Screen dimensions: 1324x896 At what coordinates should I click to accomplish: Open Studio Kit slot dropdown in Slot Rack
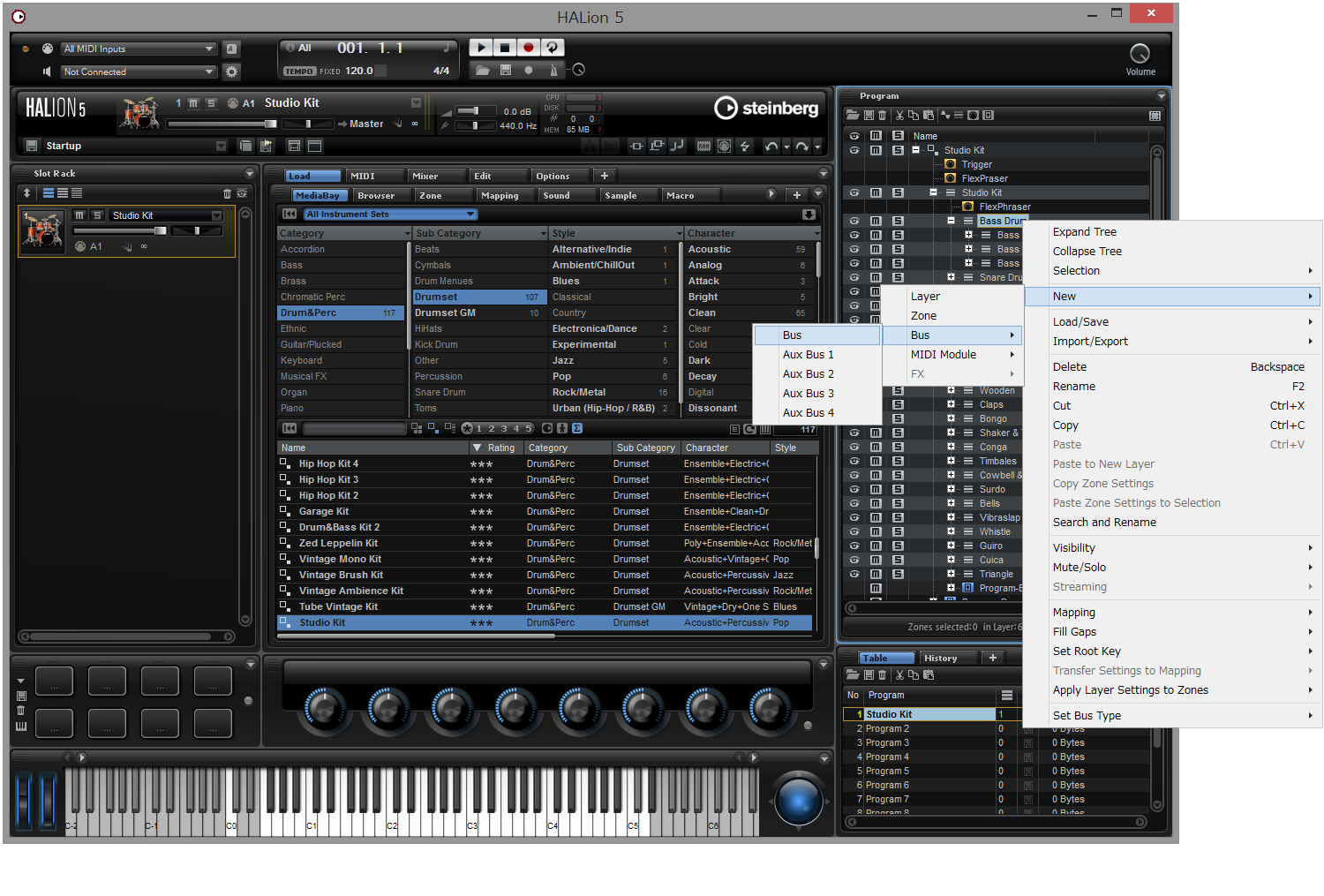click(x=216, y=215)
